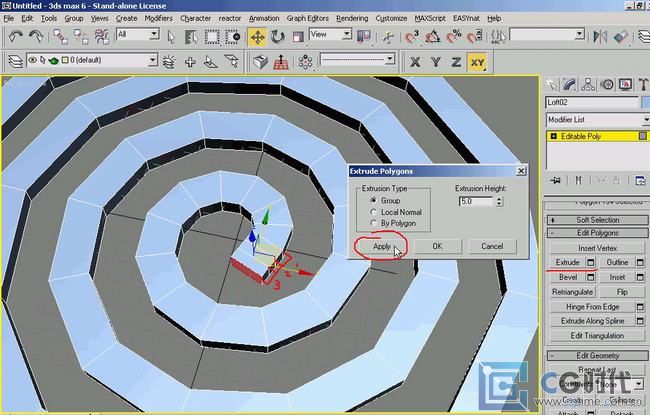Open the Display panel tab icon
This screenshot has width=650, height=415.
tap(625, 85)
